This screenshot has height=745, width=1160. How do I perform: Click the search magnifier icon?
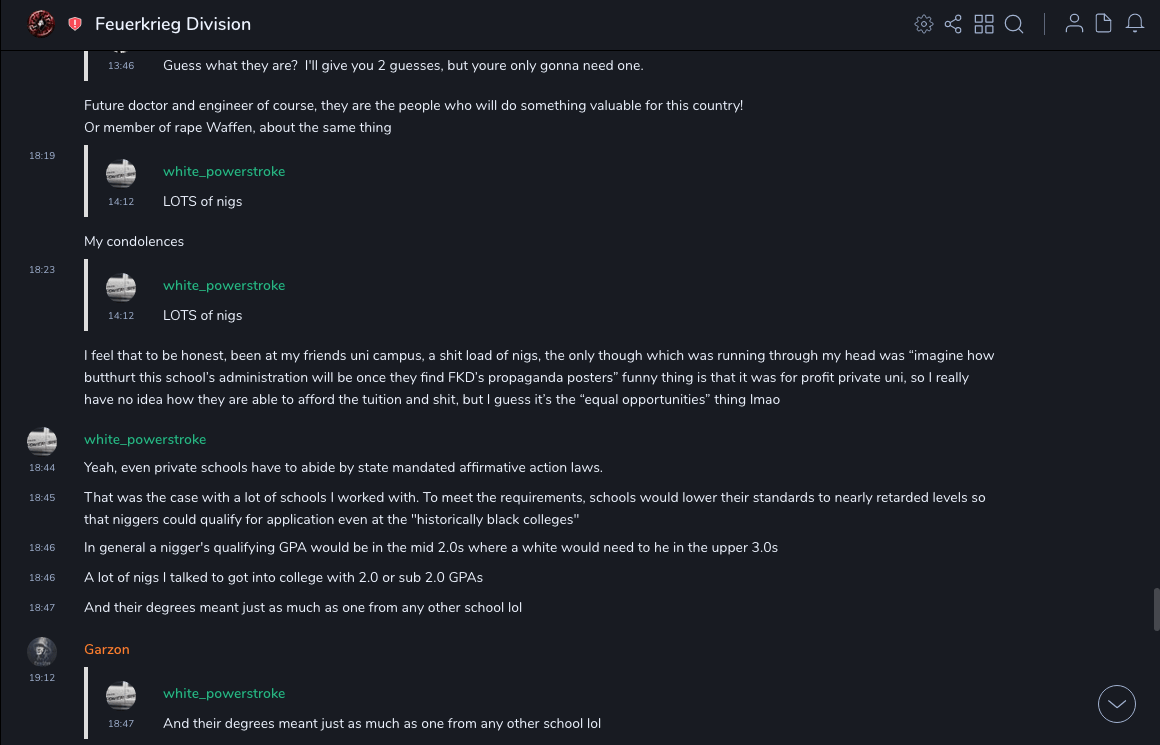(x=1014, y=24)
